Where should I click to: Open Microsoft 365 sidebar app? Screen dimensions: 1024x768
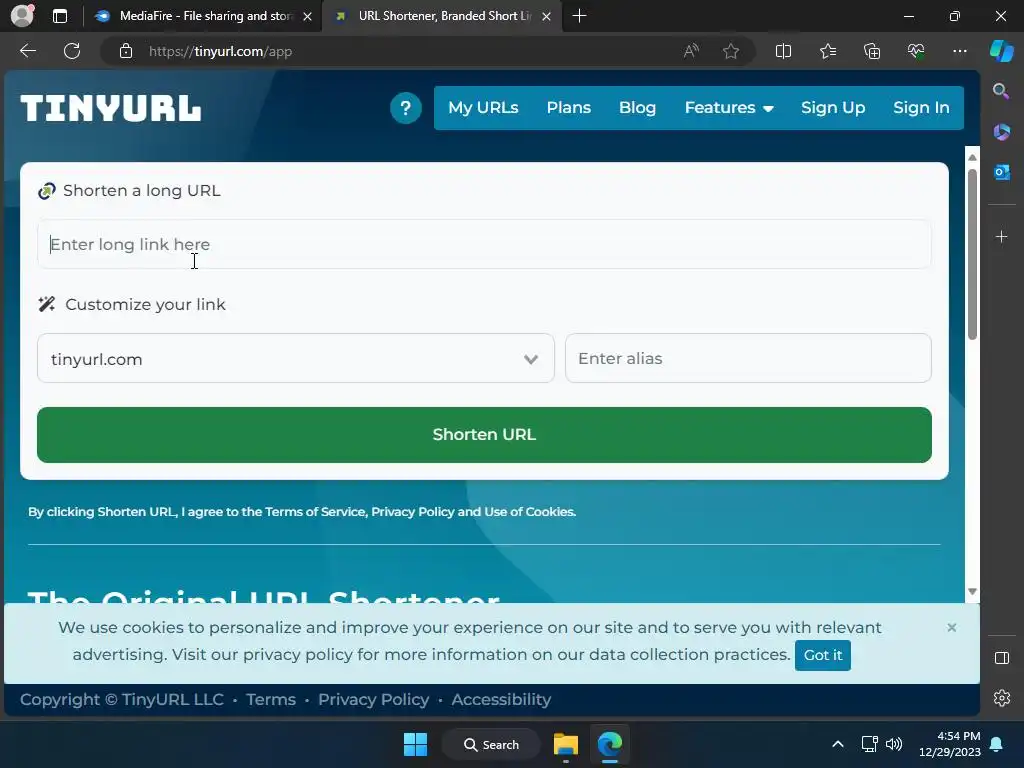click(1001, 132)
